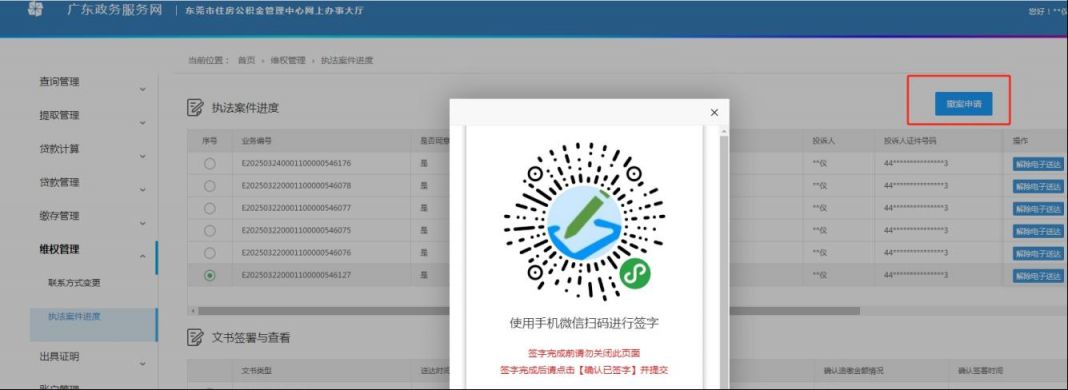The image size is (1068, 390).
Task: Click the 序号 column header
Action: click(x=210, y=142)
